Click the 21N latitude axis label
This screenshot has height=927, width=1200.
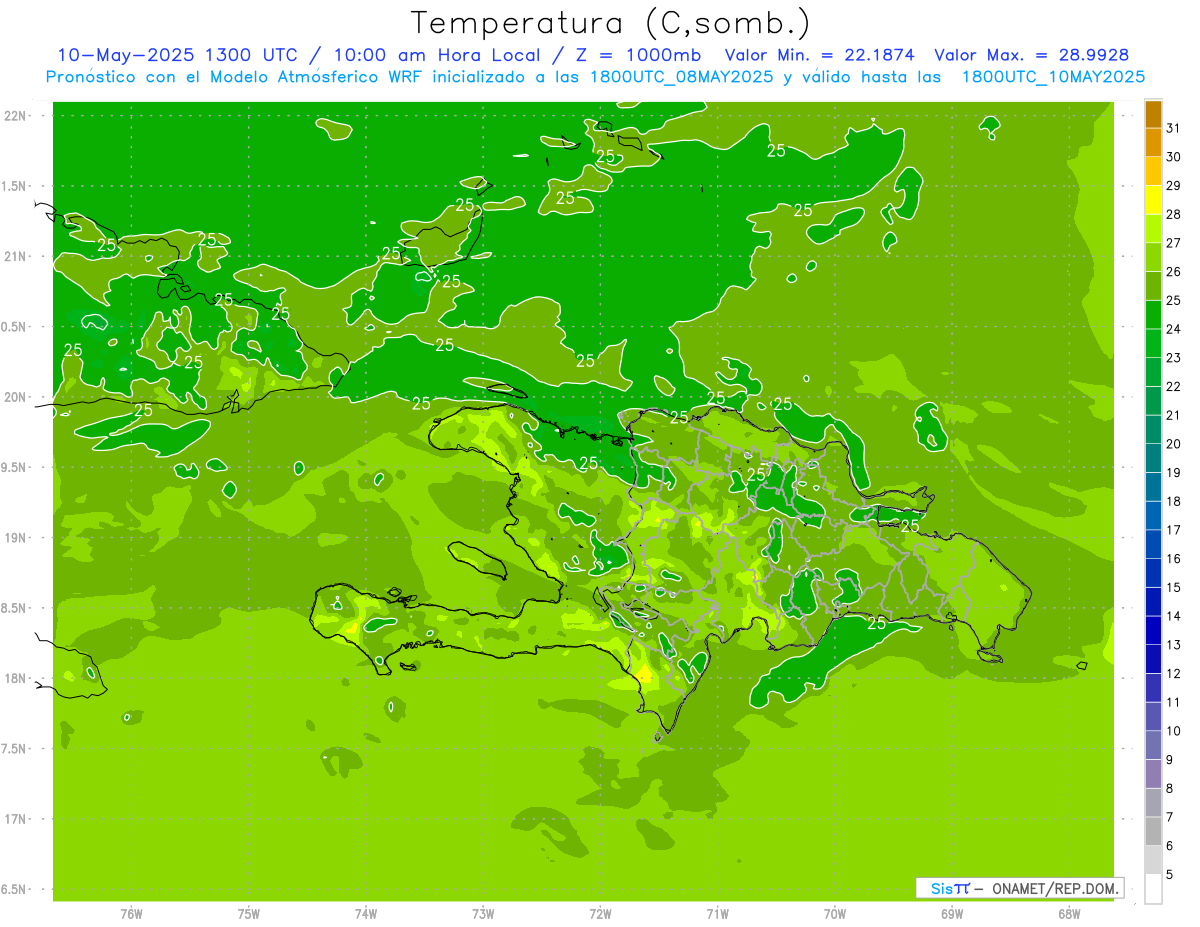[16, 256]
